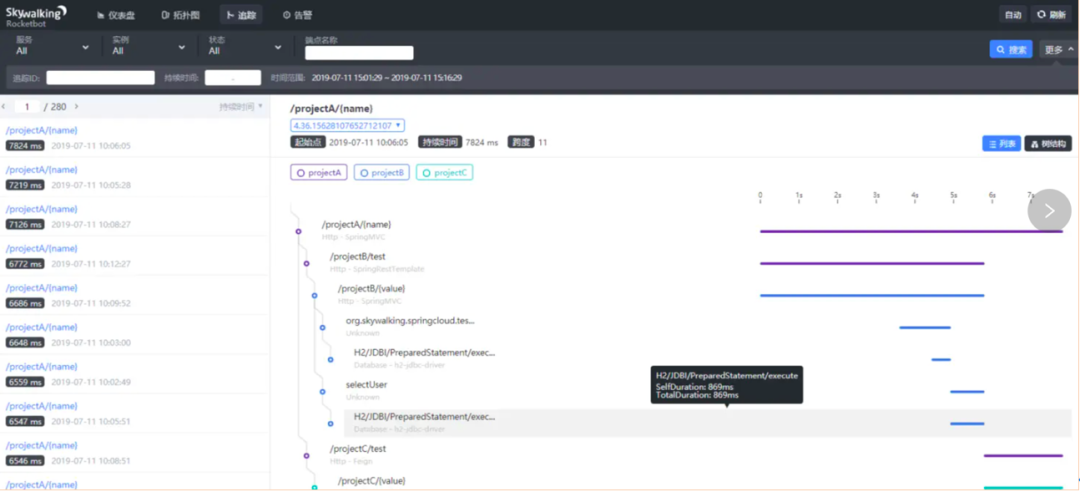Click the SkyWalking Rocketbot logo
1080x492 pixels.
[36, 15]
